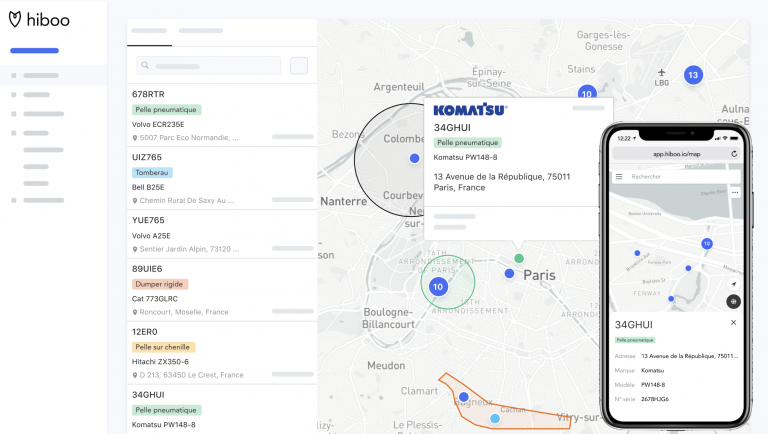Click the search input in the list panel
768x434 pixels.
pyautogui.click(x=209, y=66)
